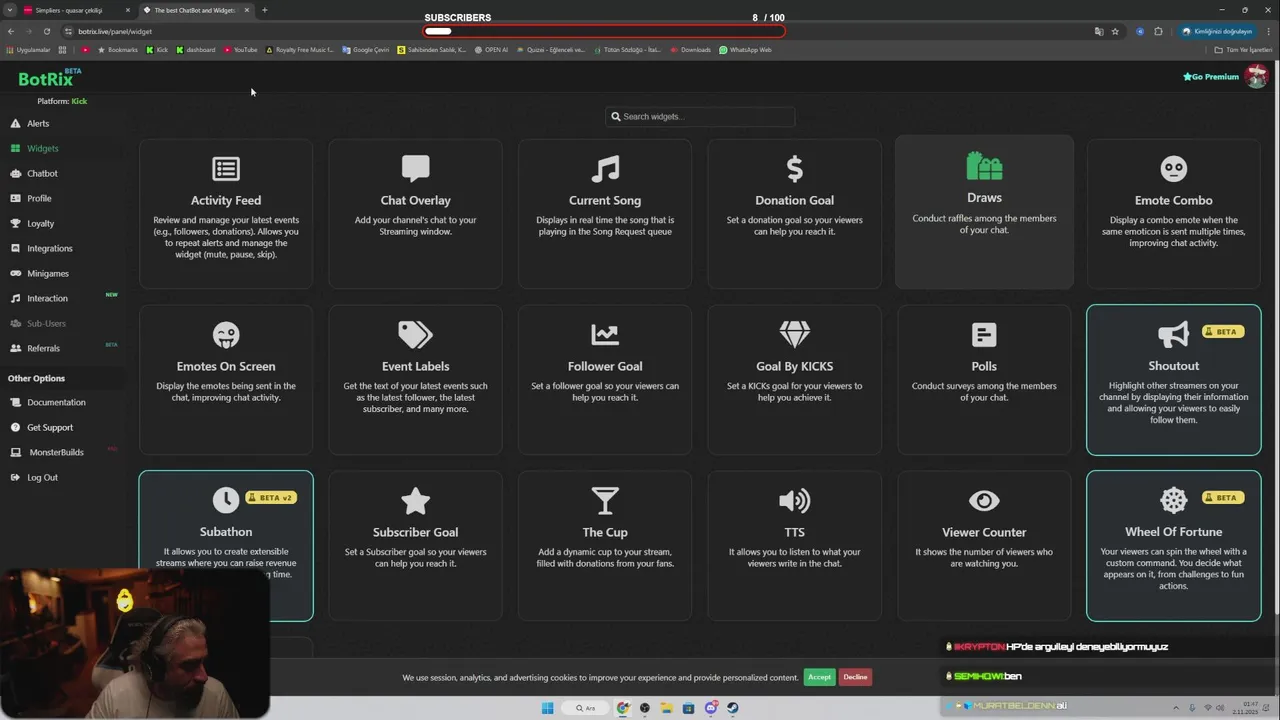
Task: Open Profile in the sidebar
Action: click(x=39, y=199)
